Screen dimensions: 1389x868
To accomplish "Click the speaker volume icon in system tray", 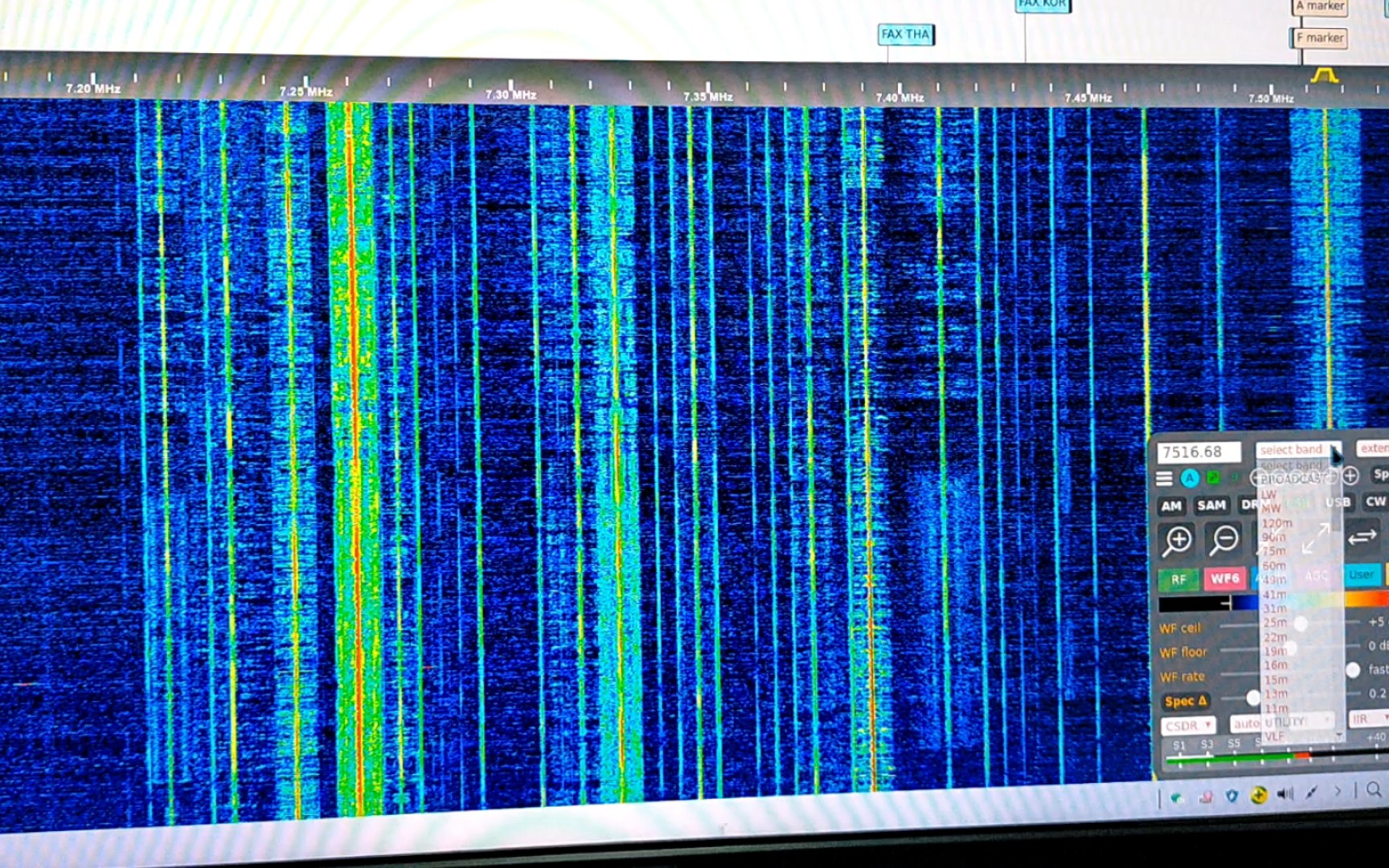I will coord(1285,793).
